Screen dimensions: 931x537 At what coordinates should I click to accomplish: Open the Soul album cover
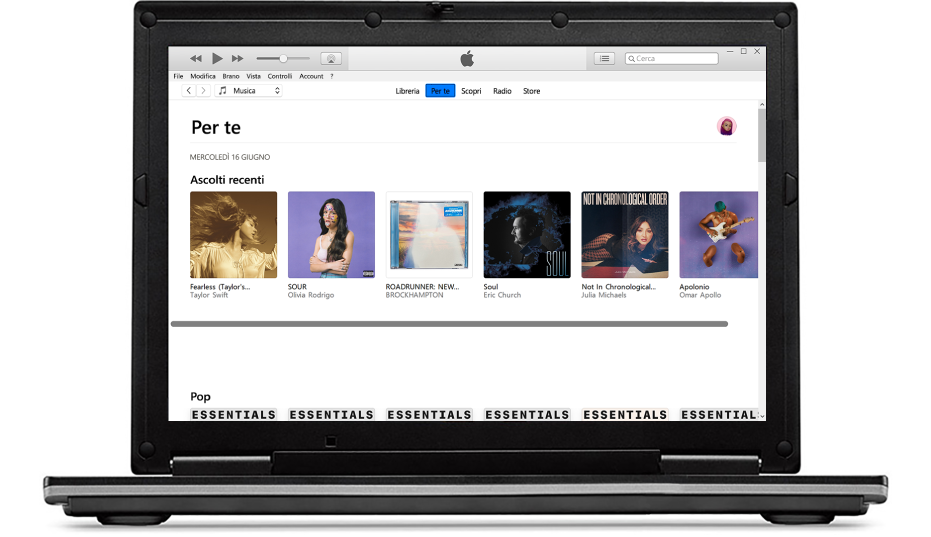tap(527, 235)
